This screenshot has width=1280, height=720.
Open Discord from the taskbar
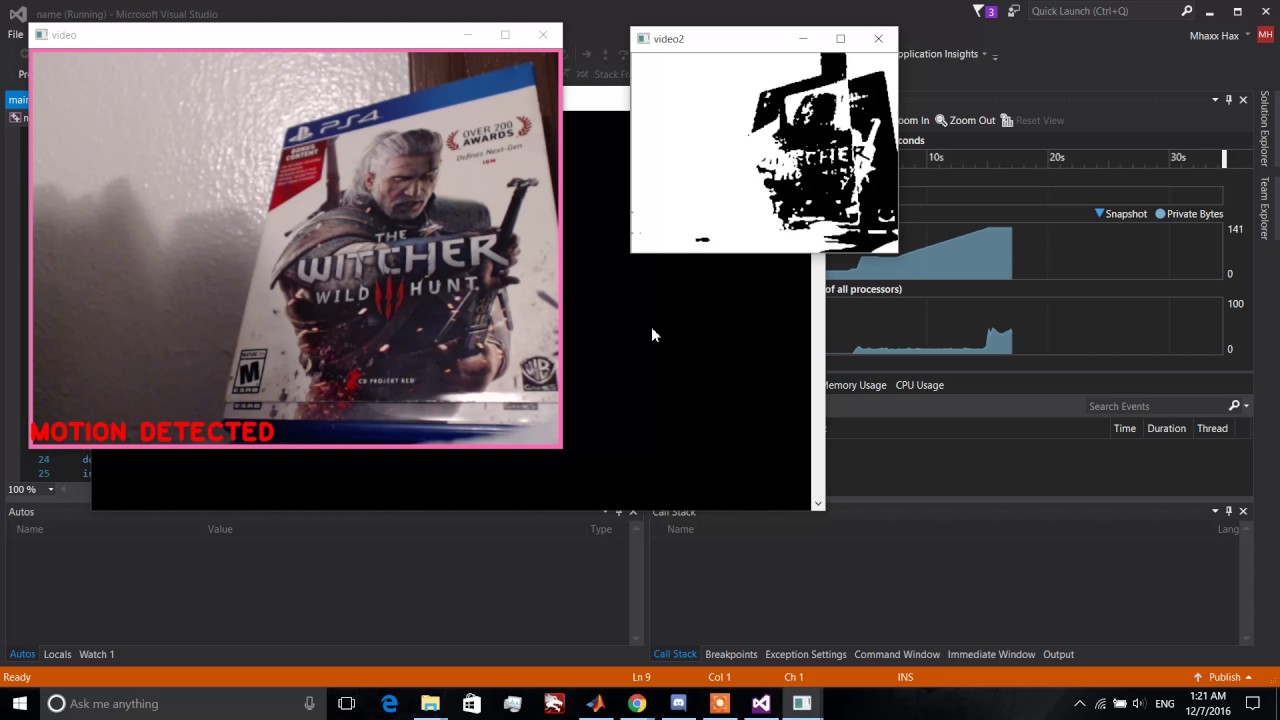[x=678, y=704]
